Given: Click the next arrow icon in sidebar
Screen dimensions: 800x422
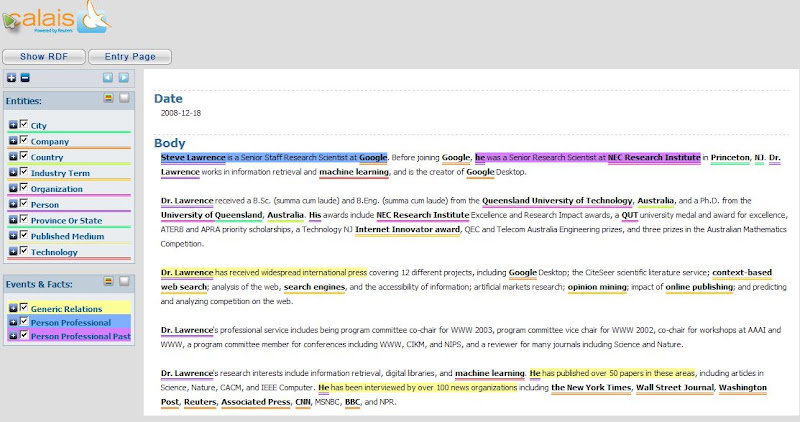Looking at the screenshot, I should pyautogui.click(x=124, y=78).
